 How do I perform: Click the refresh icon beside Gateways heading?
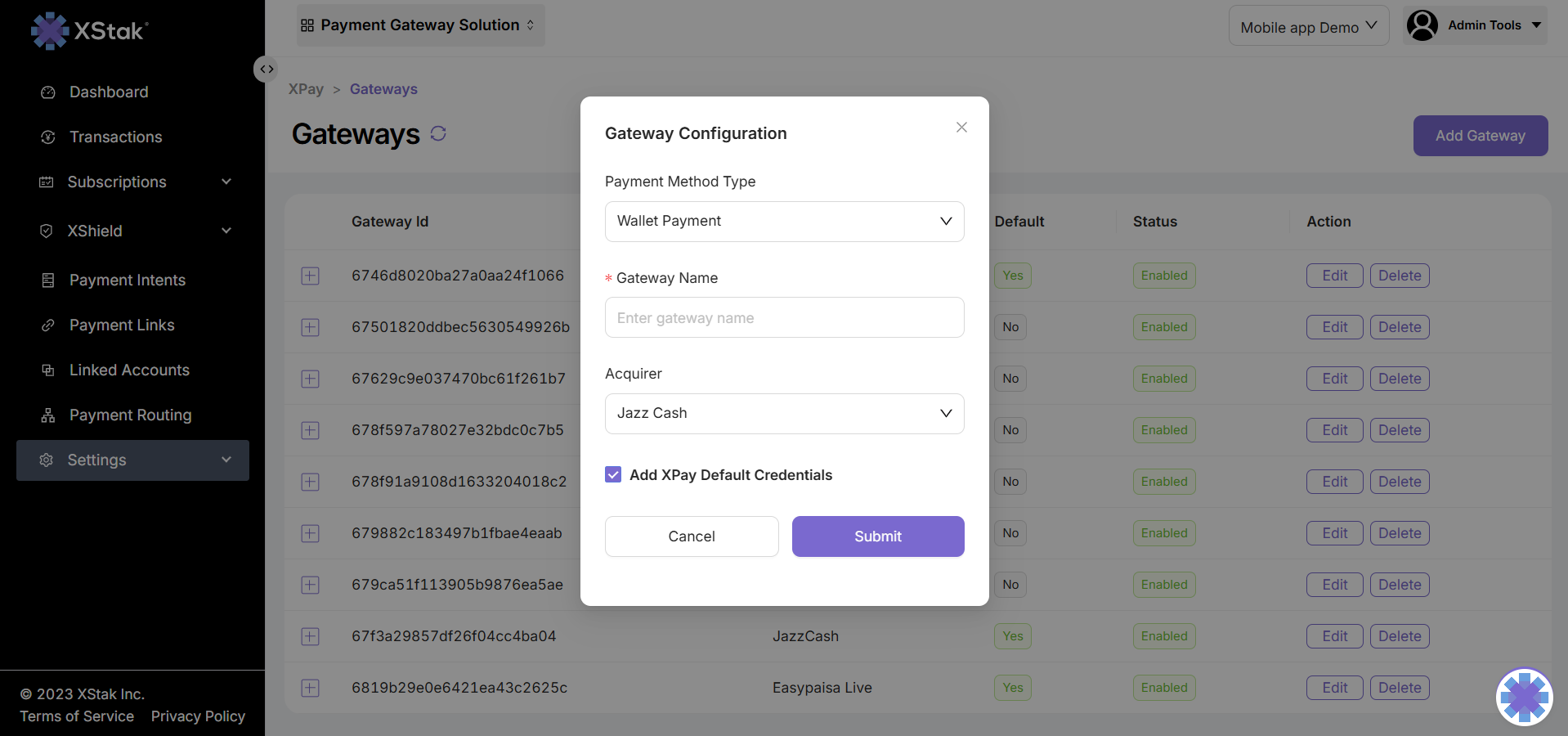[438, 133]
